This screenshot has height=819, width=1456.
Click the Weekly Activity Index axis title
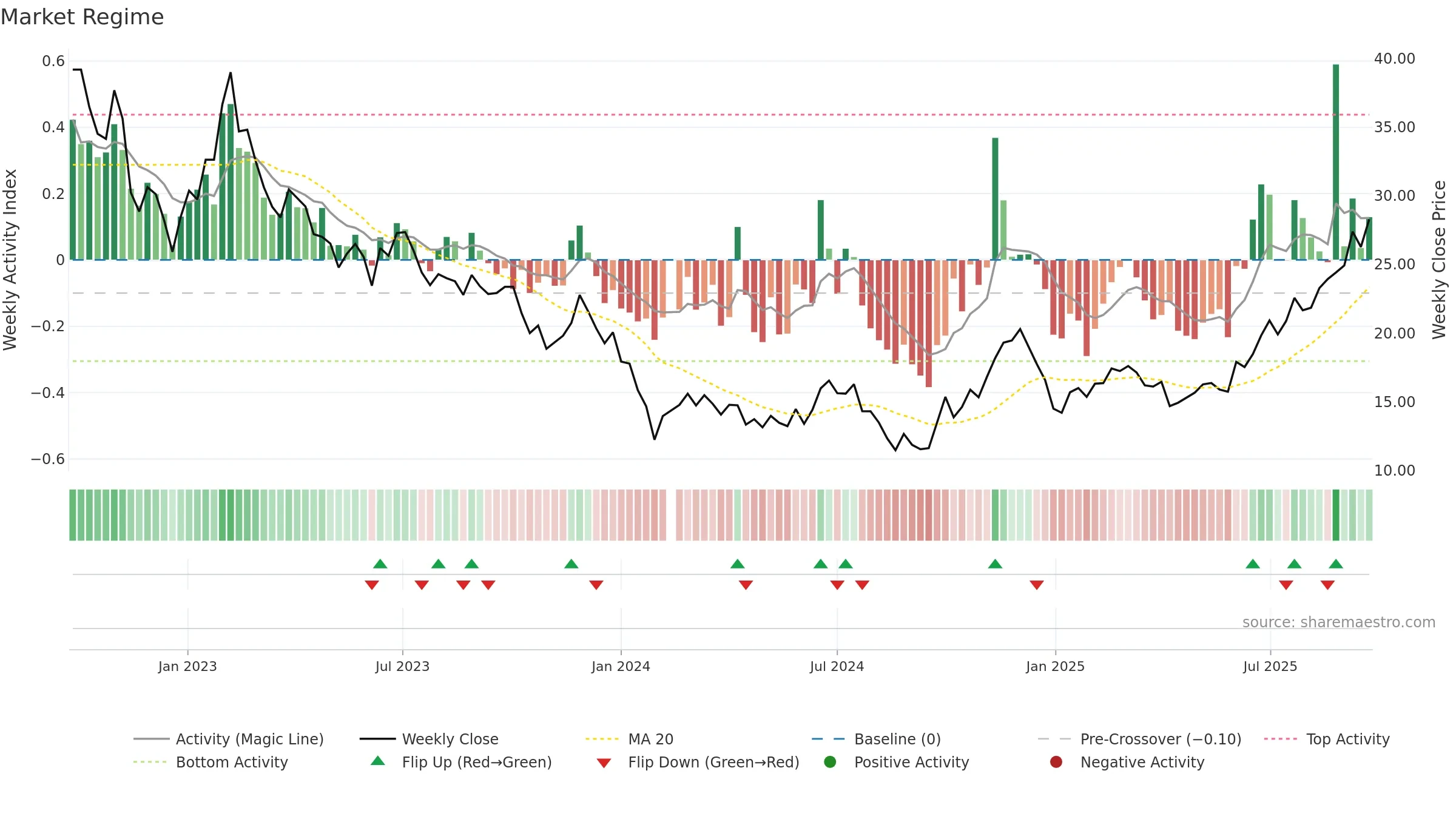[10, 260]
